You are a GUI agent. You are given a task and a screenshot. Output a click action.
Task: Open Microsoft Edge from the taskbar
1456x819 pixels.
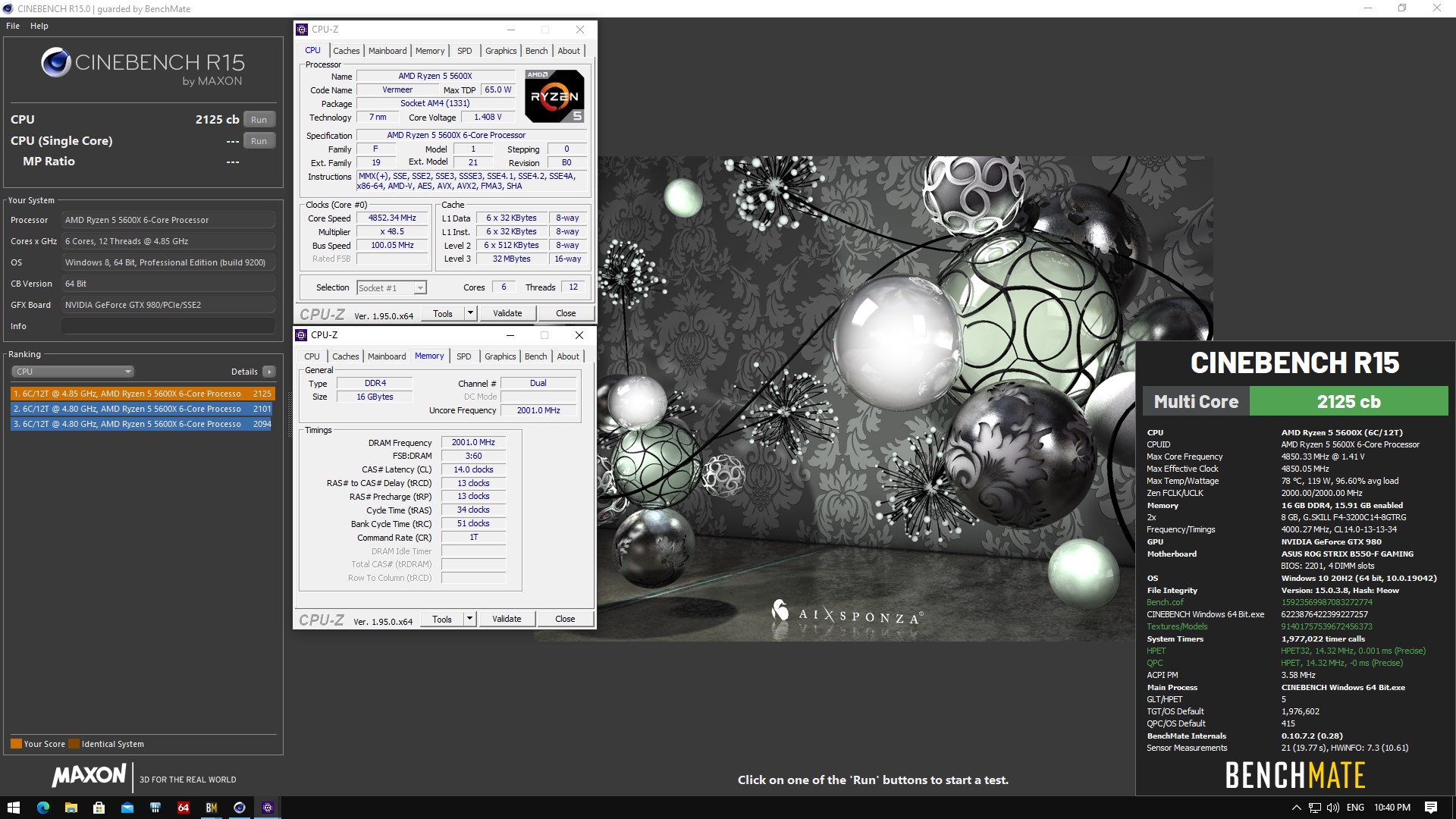[42, 808]
